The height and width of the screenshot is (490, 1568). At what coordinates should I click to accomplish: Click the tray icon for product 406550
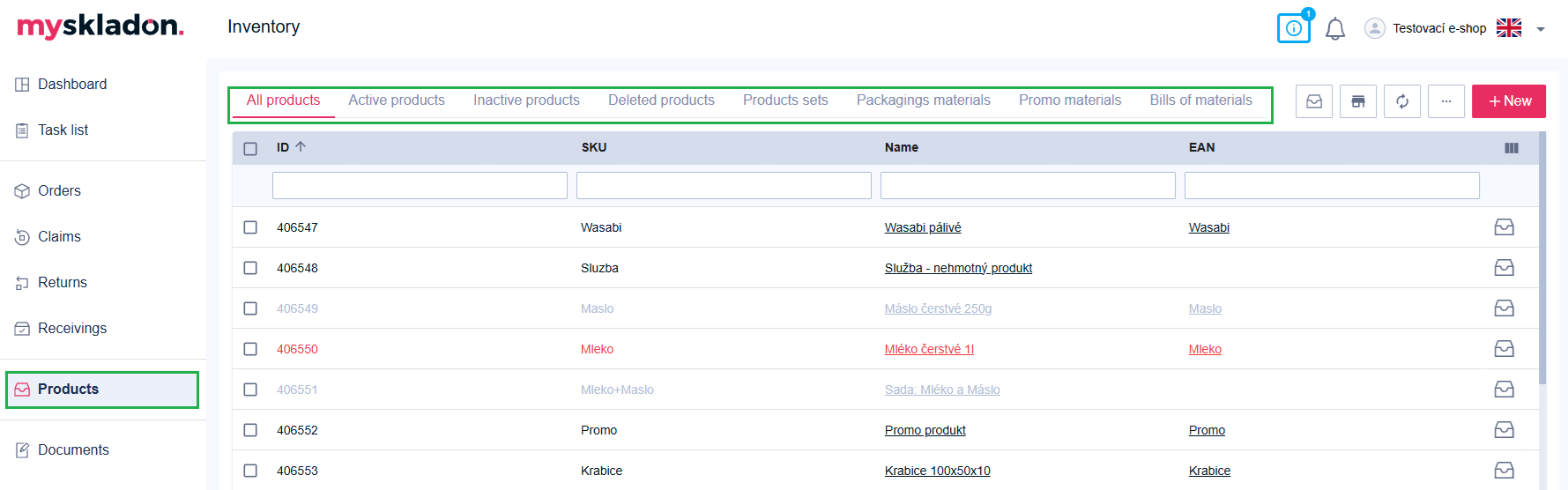(x=1505, y=349)
